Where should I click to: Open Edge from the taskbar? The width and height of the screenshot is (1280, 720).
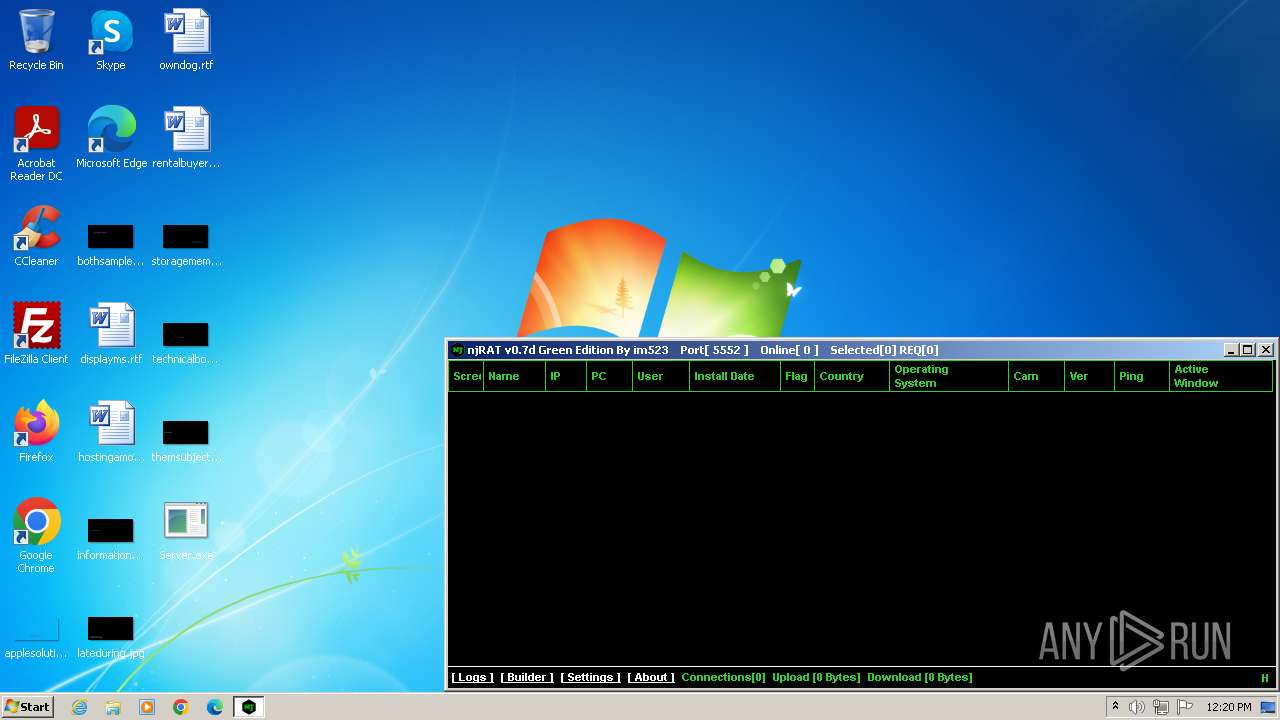(x=215, y=707)
